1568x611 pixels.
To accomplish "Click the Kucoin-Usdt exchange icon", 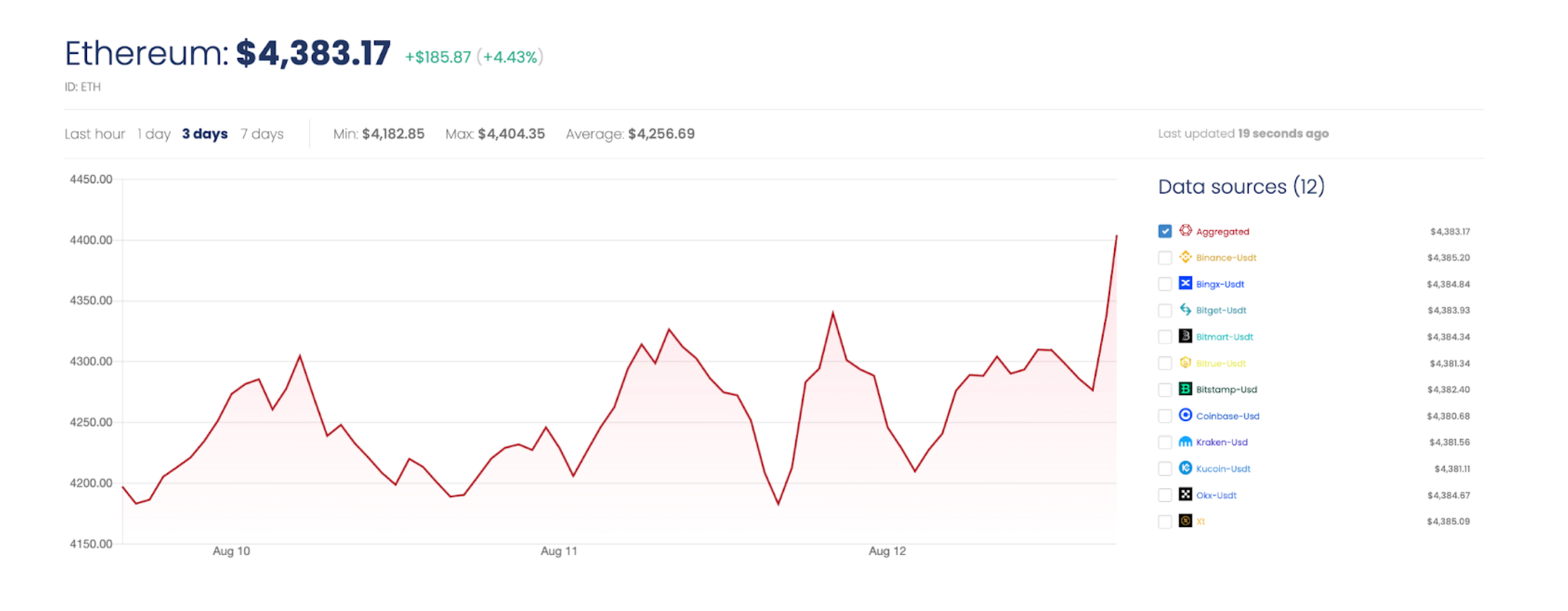I will point(1185,468).
